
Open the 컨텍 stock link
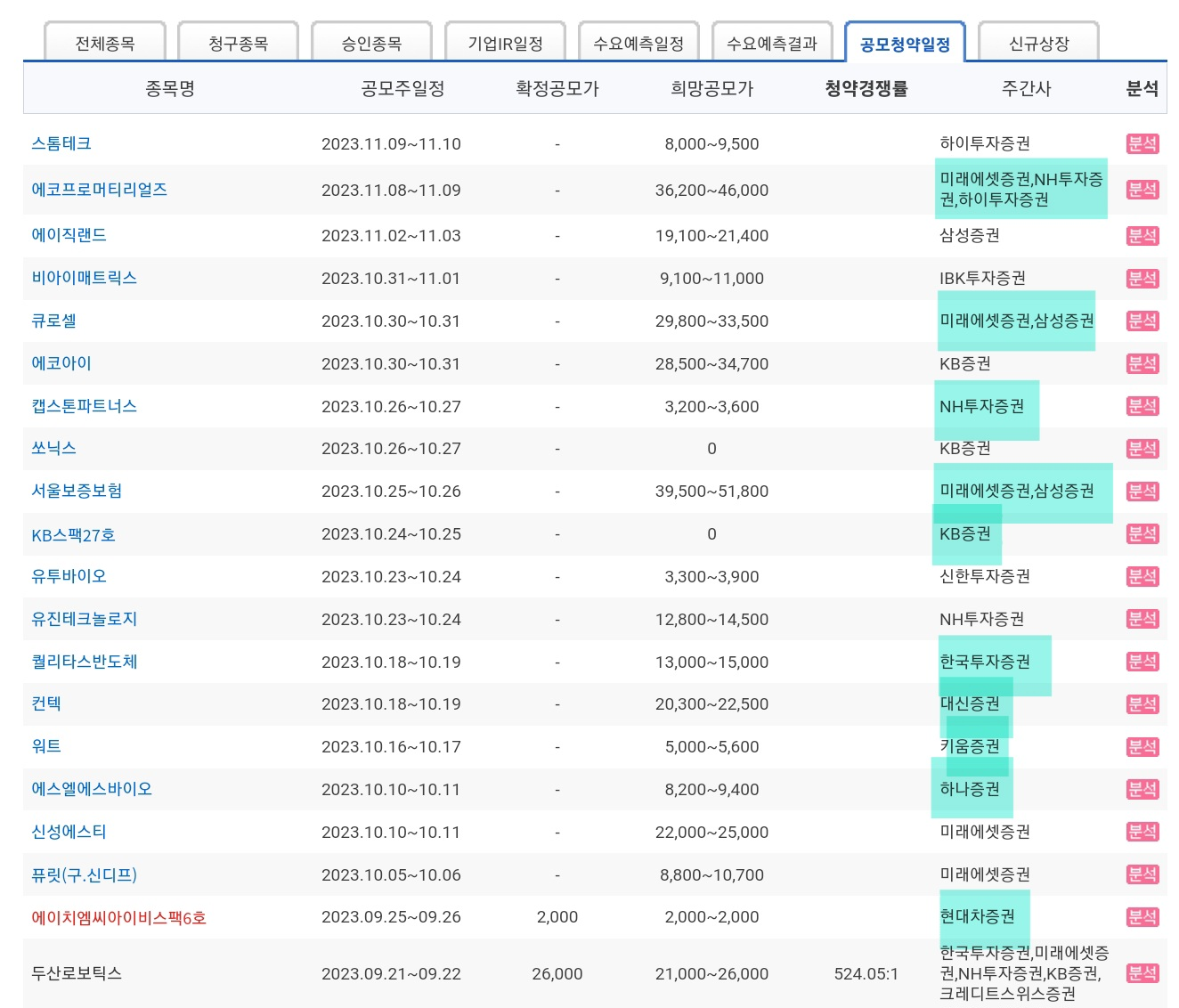click(x=46, y=703)
